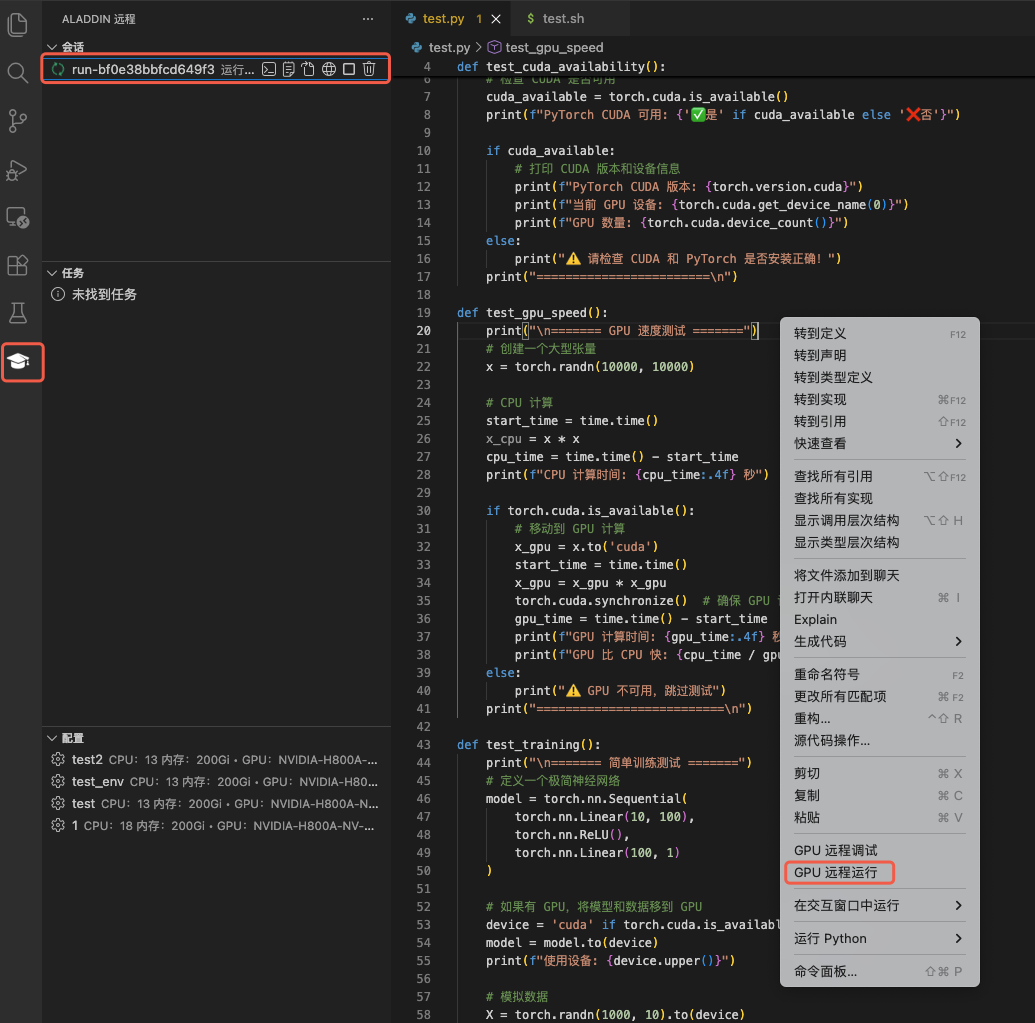Screen dimensions: 1035x1023
Task: Collapse the 配置 section
Action: [54, 738]
